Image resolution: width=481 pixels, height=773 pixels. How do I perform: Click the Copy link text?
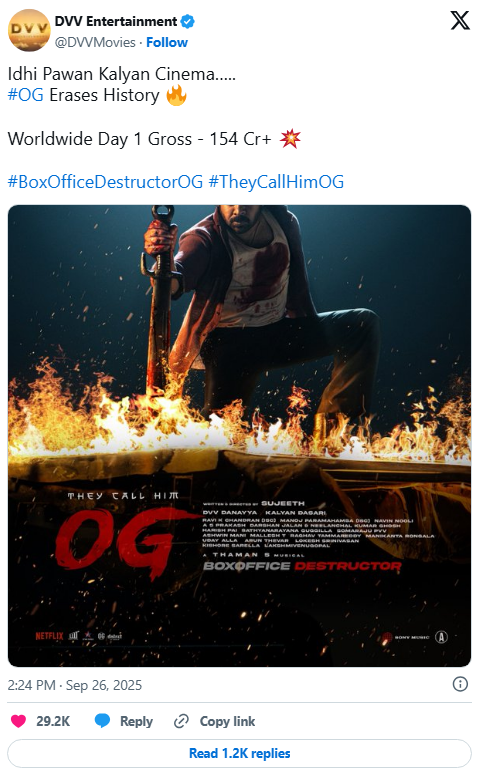point(227,721)
